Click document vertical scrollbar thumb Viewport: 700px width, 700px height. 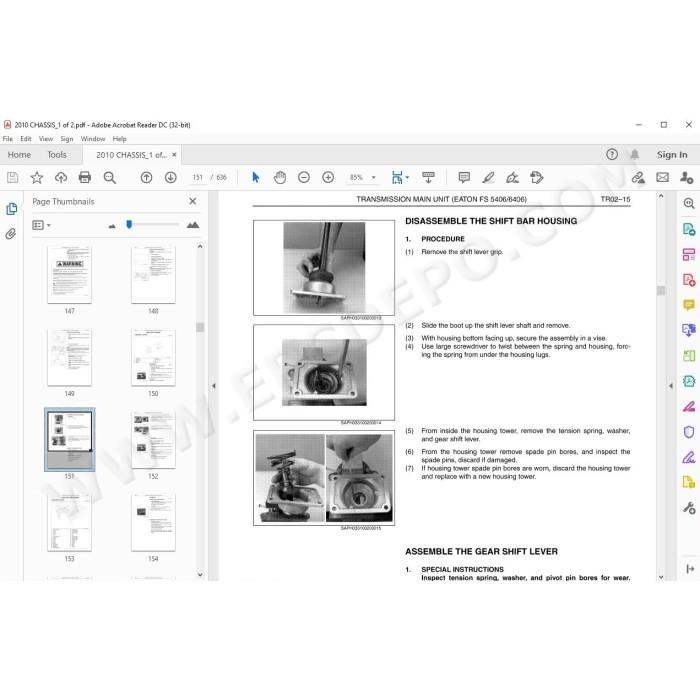pyautogui.click(x=661, y=291)
